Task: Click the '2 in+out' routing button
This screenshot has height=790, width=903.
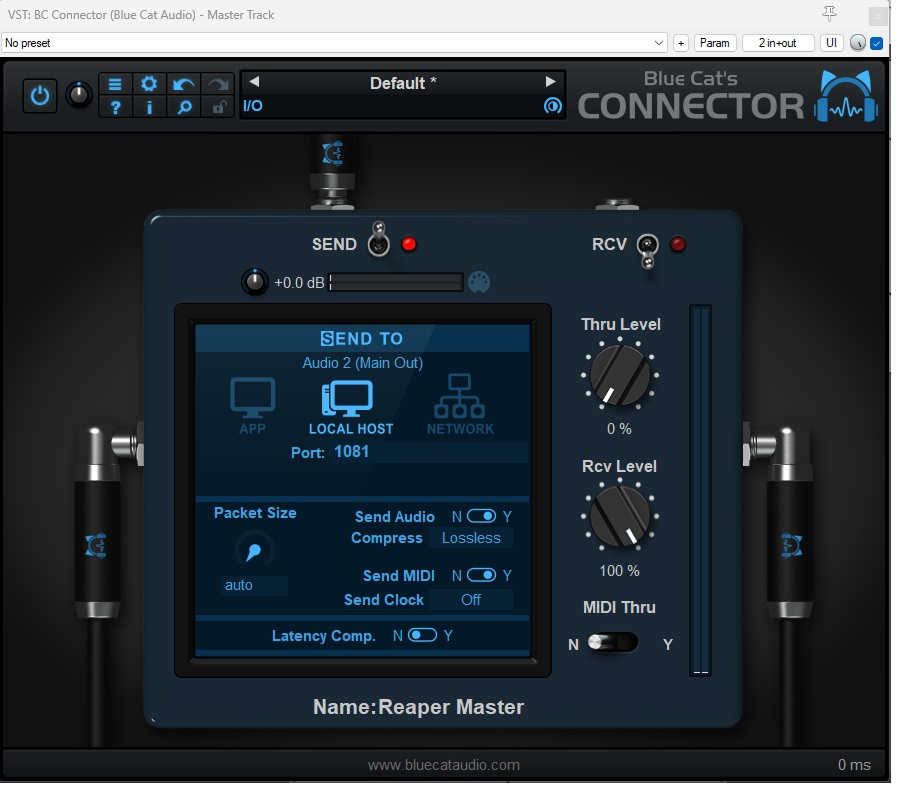Action: 777,43
